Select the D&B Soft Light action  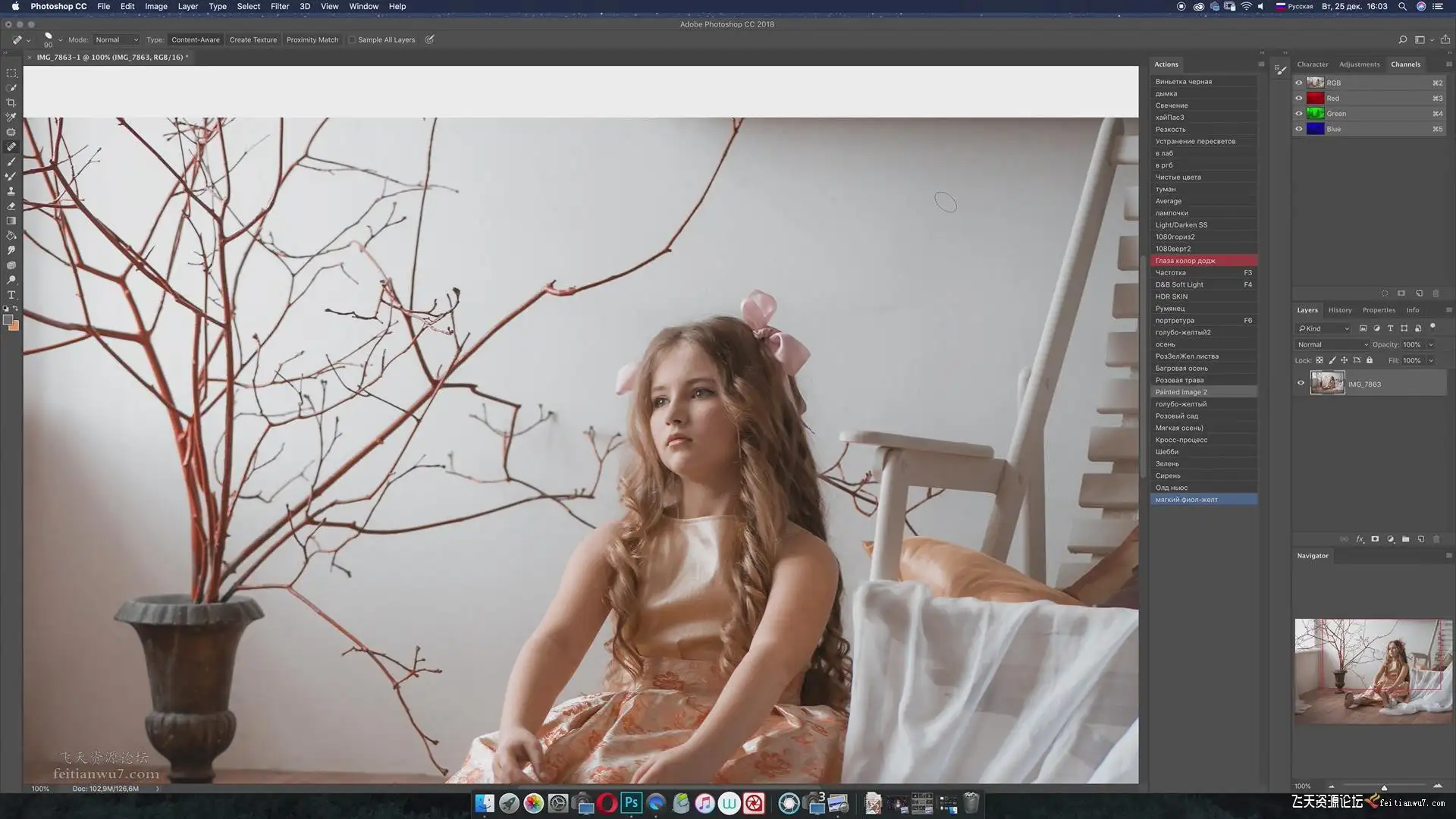(1179, 284)
